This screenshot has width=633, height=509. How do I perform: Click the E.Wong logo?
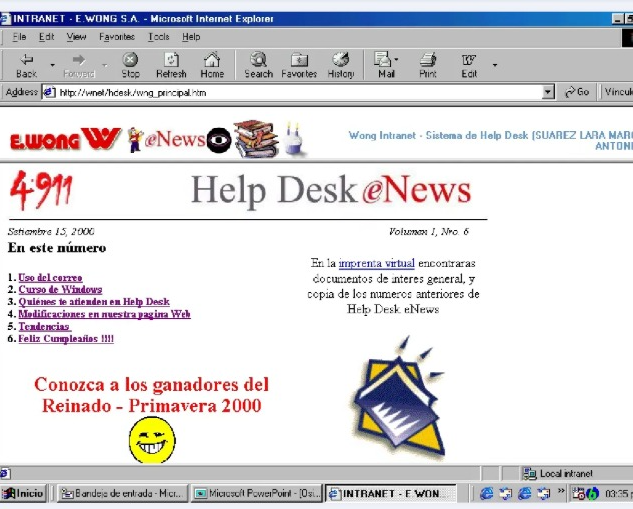click(65, 139)
